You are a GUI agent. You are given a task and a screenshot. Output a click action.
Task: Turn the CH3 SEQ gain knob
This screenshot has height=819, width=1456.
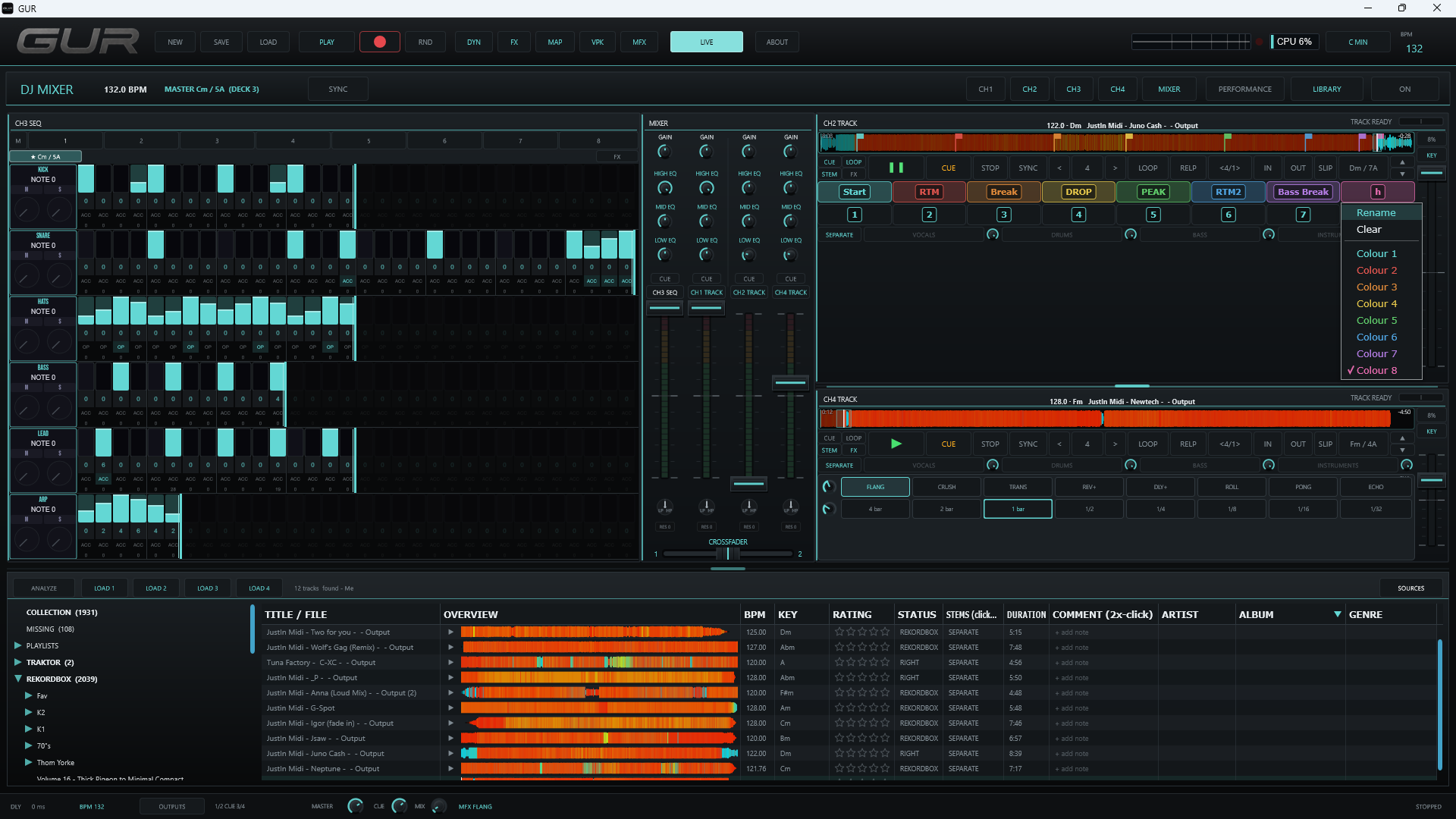tap(664, 151)
